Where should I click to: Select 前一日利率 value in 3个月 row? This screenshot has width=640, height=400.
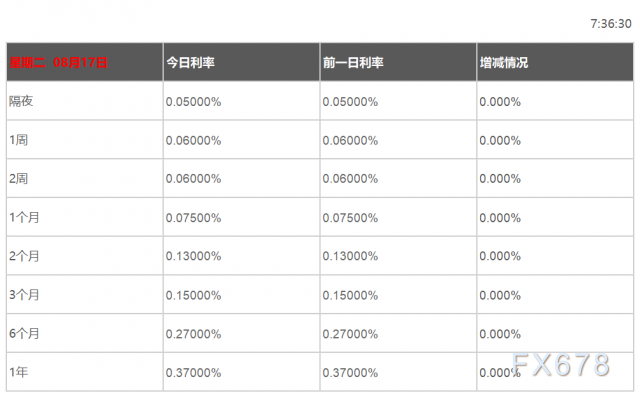(350, 295)
